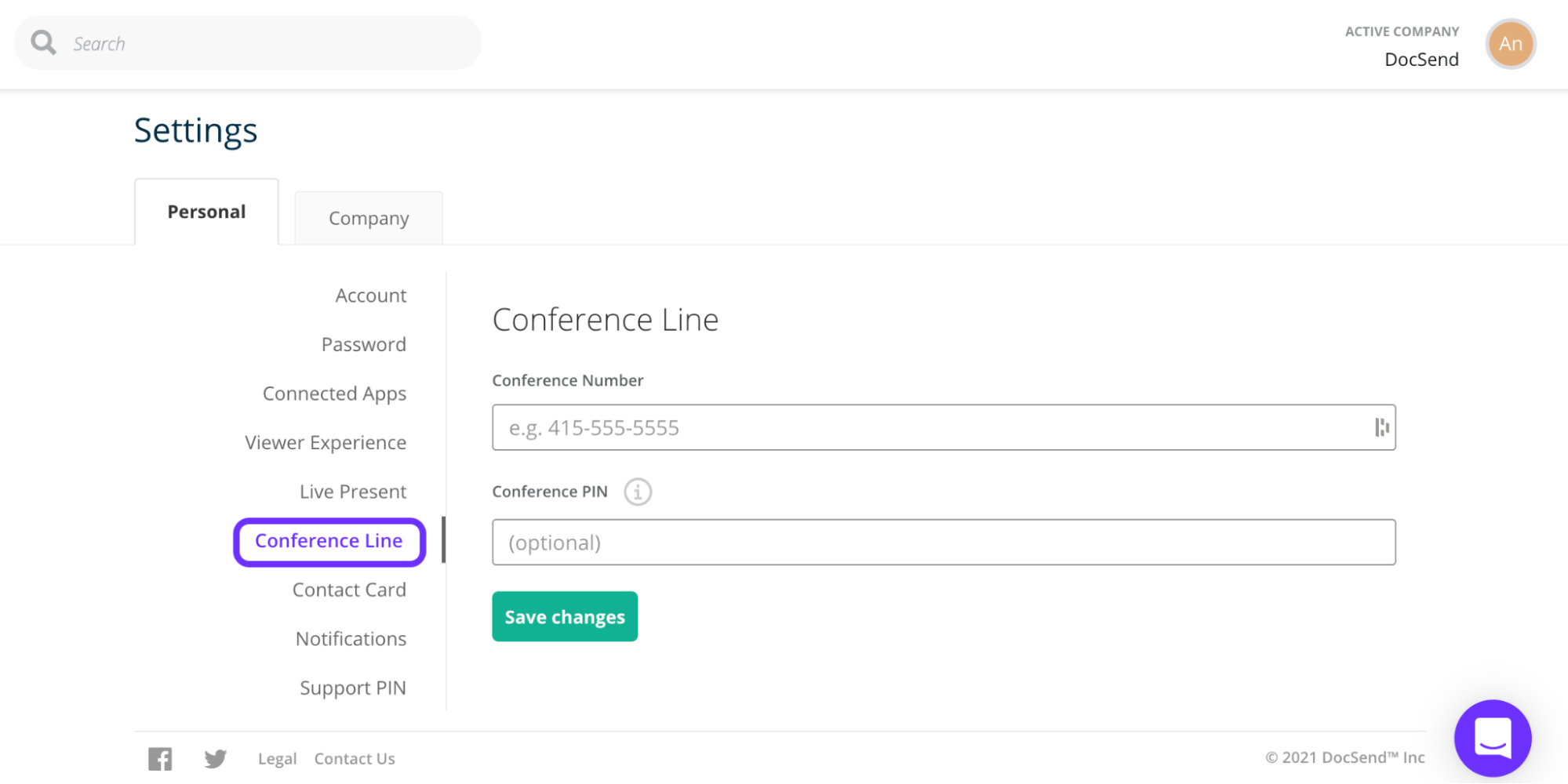This screenshot has height=784, width=1568.
Task: Open the Connected Apps section
Action: (x=334, y=393)
